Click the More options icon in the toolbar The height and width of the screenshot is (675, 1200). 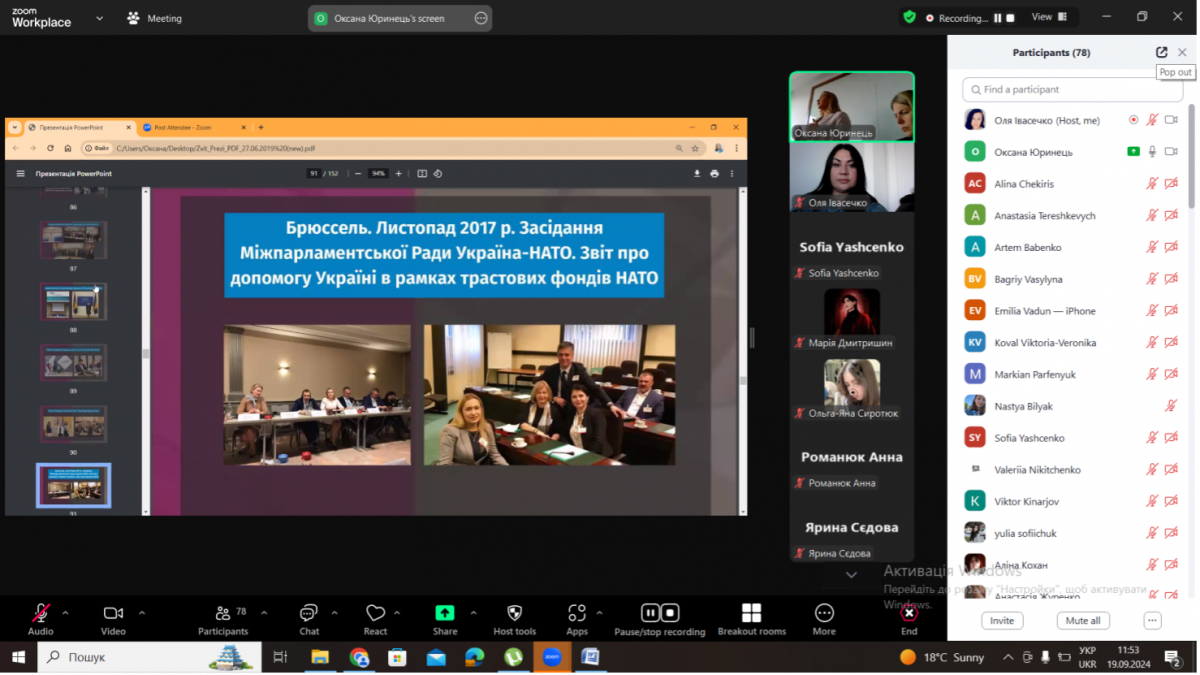pos(824,614)
